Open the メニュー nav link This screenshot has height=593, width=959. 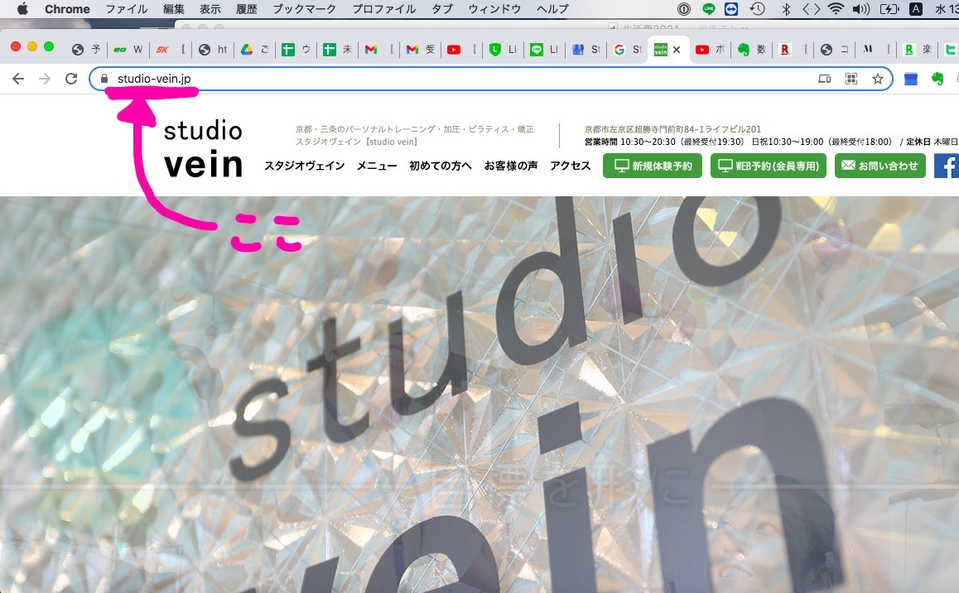click(377, 166)
